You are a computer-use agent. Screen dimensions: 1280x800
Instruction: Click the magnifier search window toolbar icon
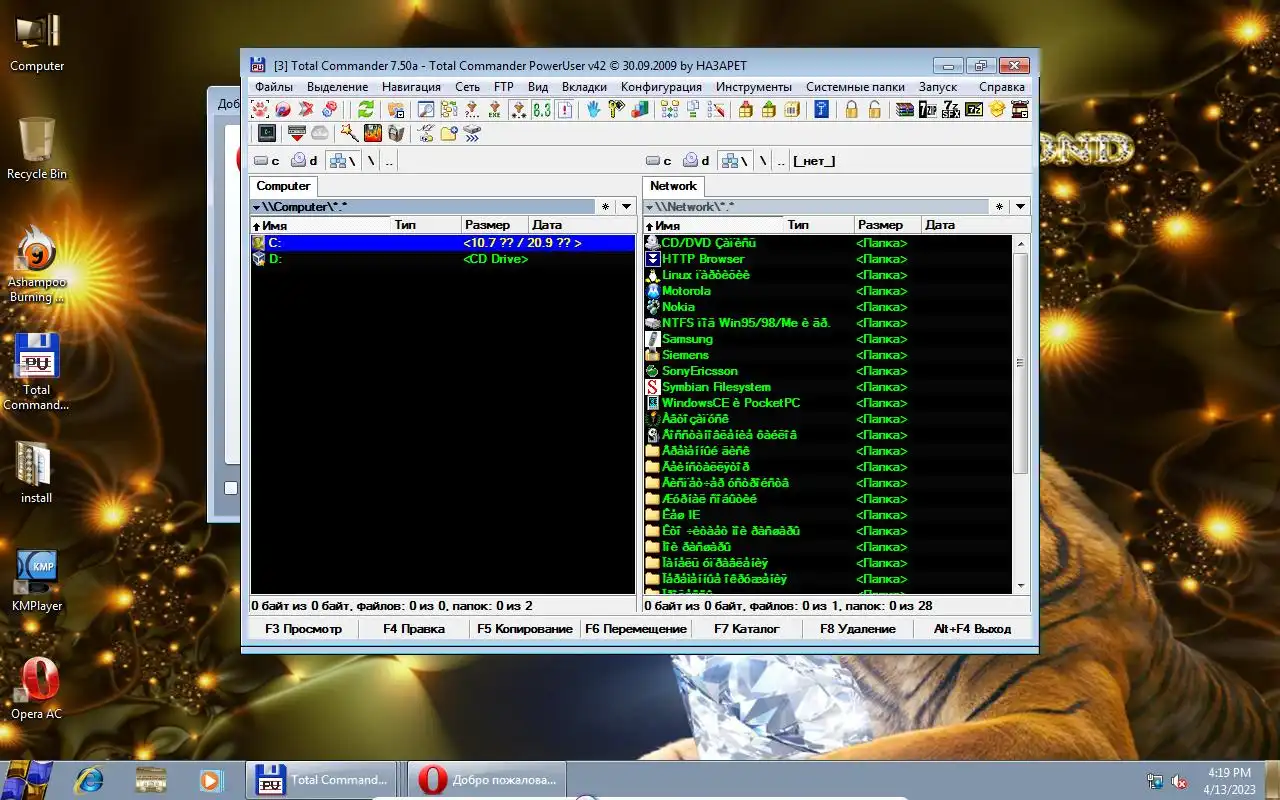(x=426, y=109)
